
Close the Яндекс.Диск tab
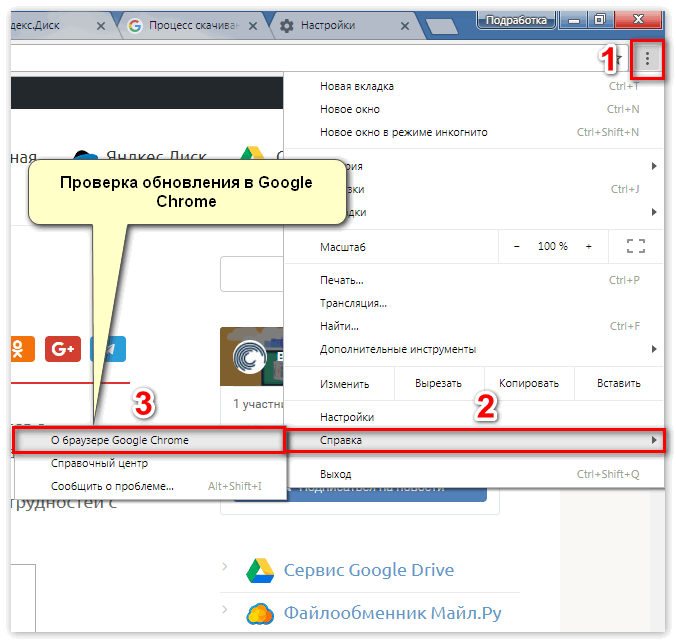pyautogui.click(x=100, y=26)
